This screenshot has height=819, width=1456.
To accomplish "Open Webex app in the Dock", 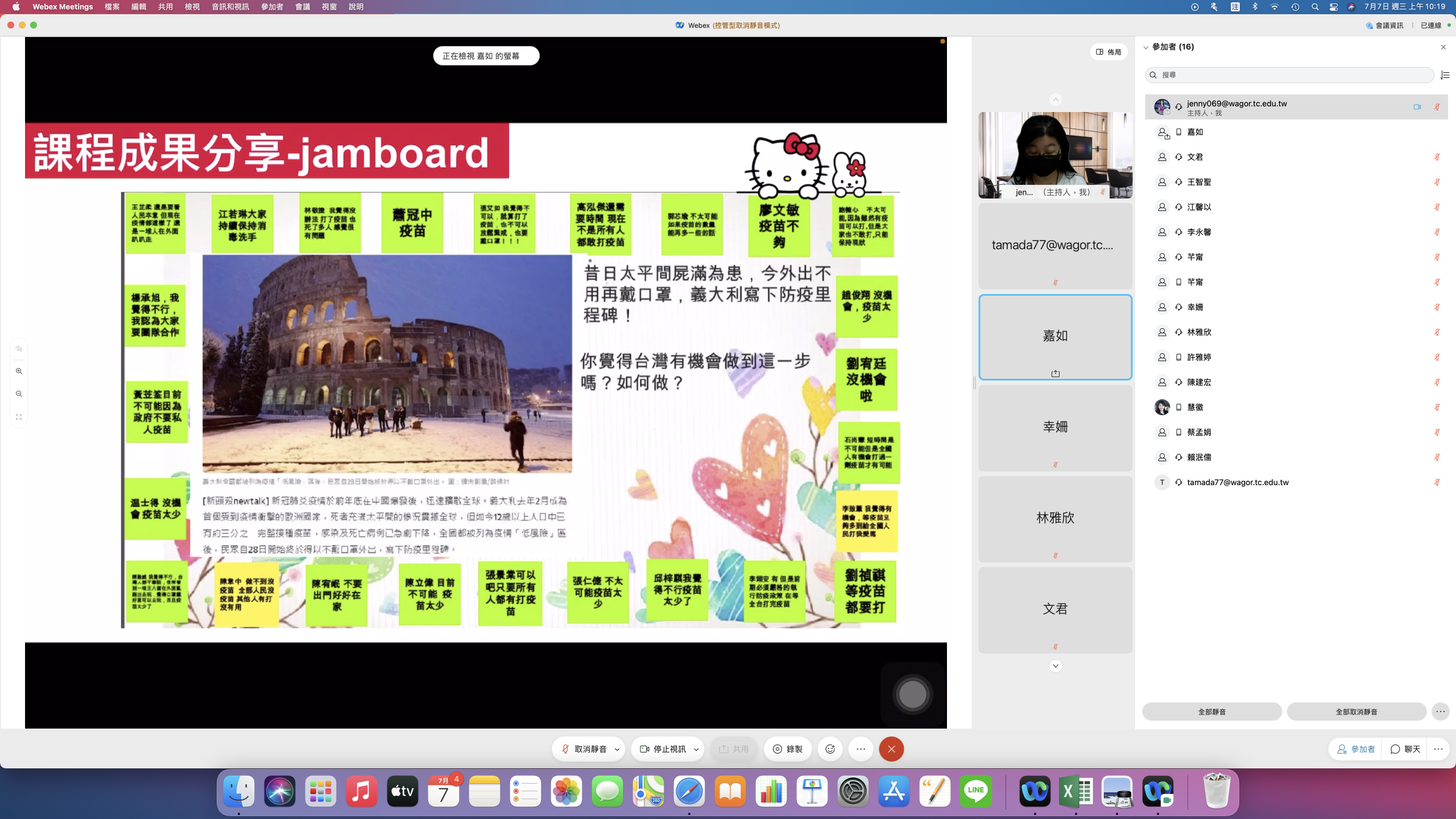I will [1035, 791].
